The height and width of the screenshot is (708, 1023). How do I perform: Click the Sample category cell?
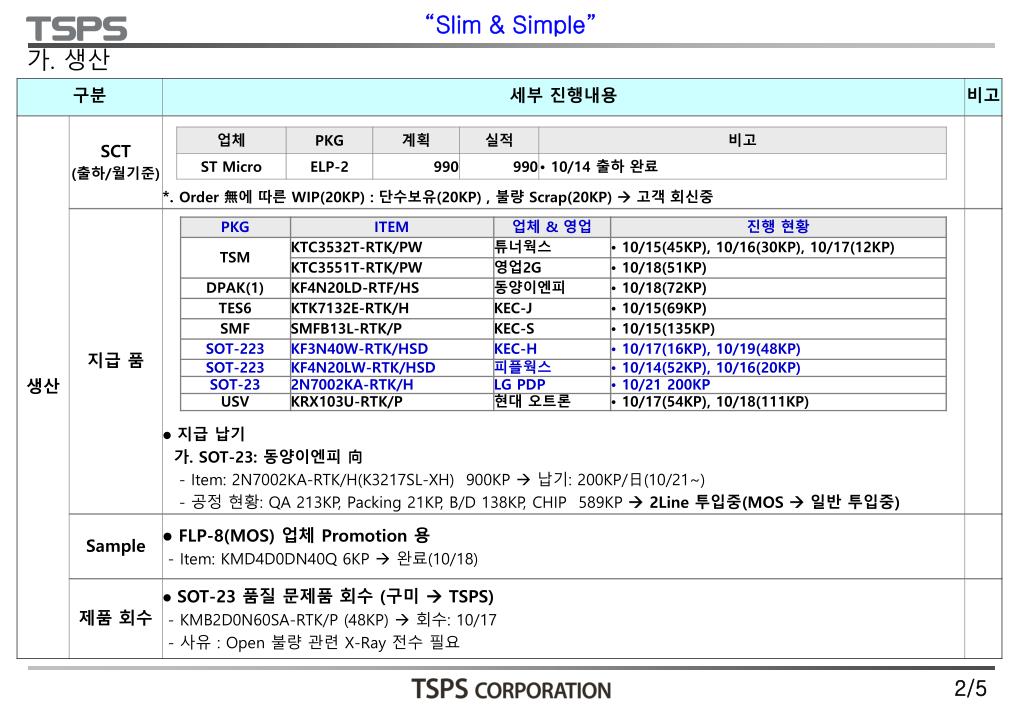115,546
